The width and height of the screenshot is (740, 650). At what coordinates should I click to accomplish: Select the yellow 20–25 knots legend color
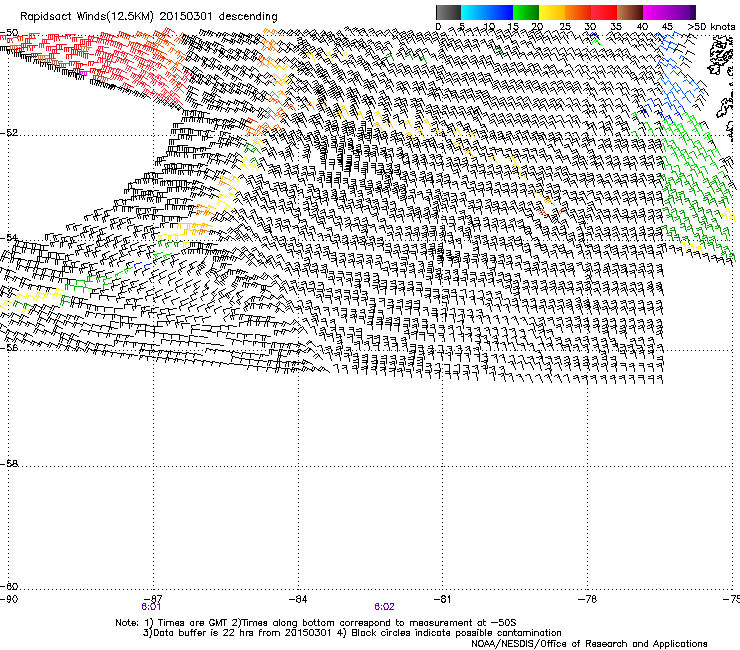tap(552, 12)
